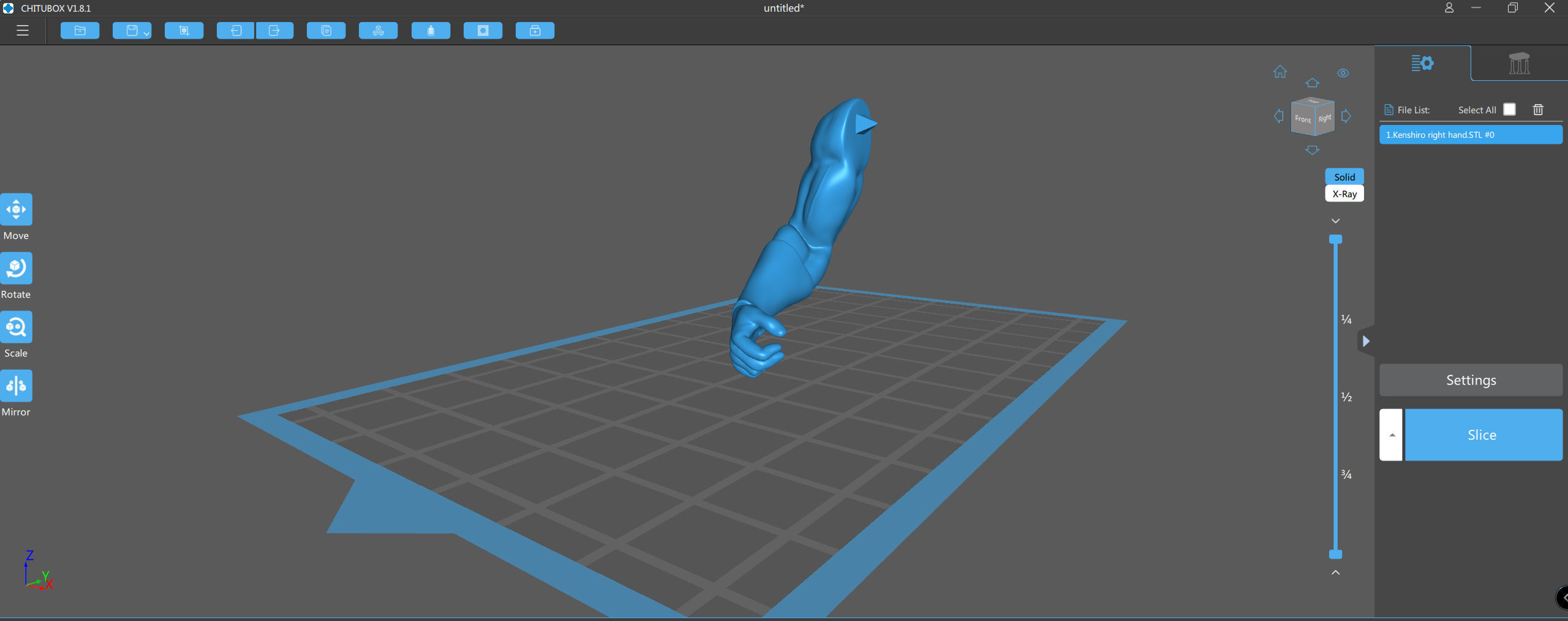Open the supports pillar tab
1568x621 pixels.
(x=1519, y=63)
